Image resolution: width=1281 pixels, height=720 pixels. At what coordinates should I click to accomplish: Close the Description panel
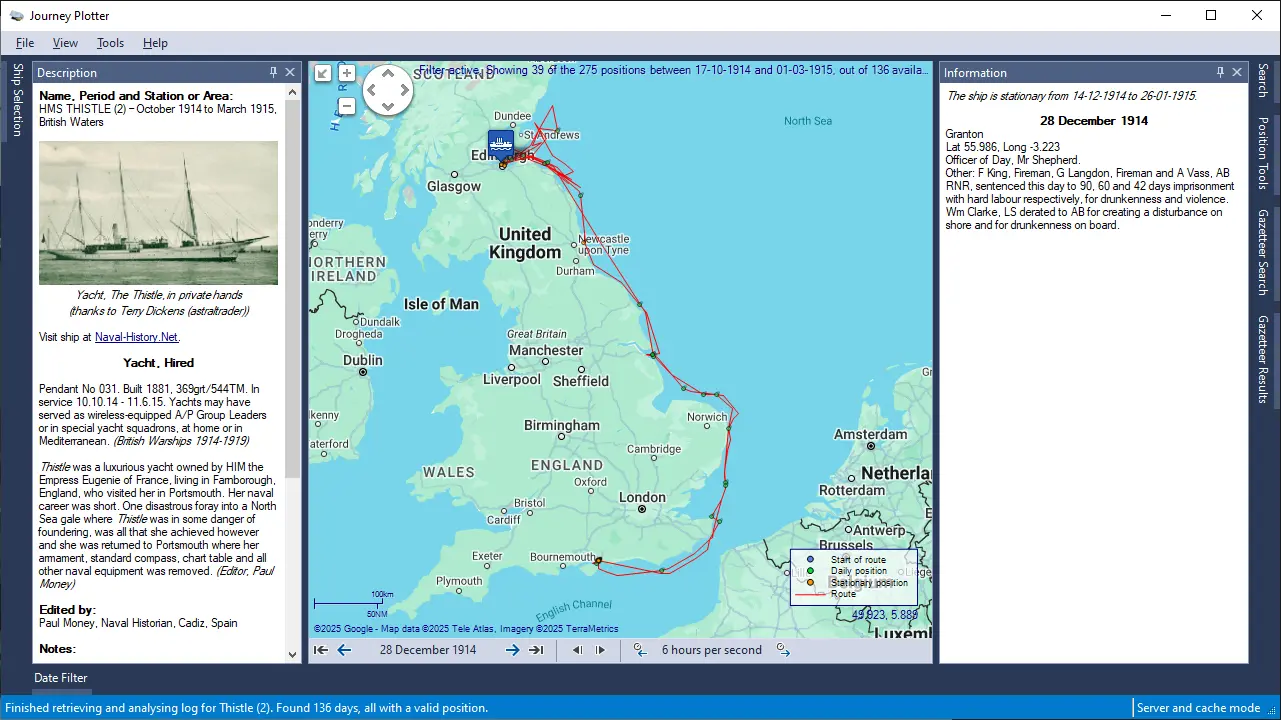point(290,72)
